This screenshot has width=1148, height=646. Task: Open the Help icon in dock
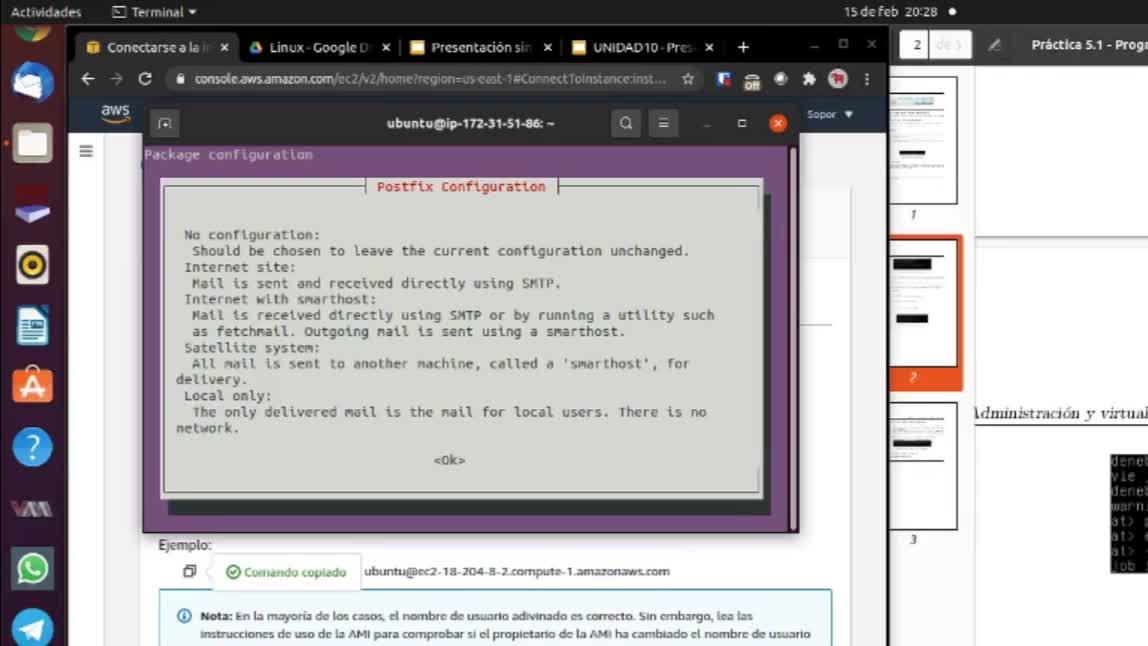tap(32, 446)
